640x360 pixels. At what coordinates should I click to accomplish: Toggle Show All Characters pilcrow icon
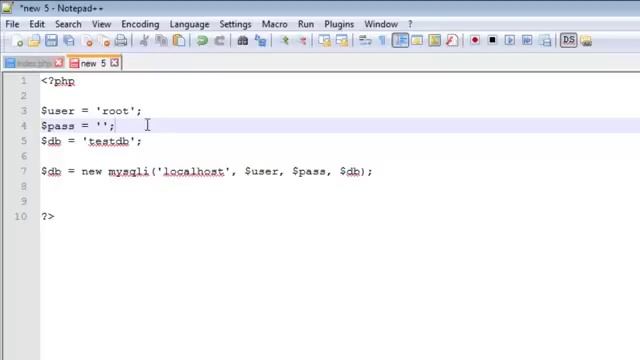(382, 40)
